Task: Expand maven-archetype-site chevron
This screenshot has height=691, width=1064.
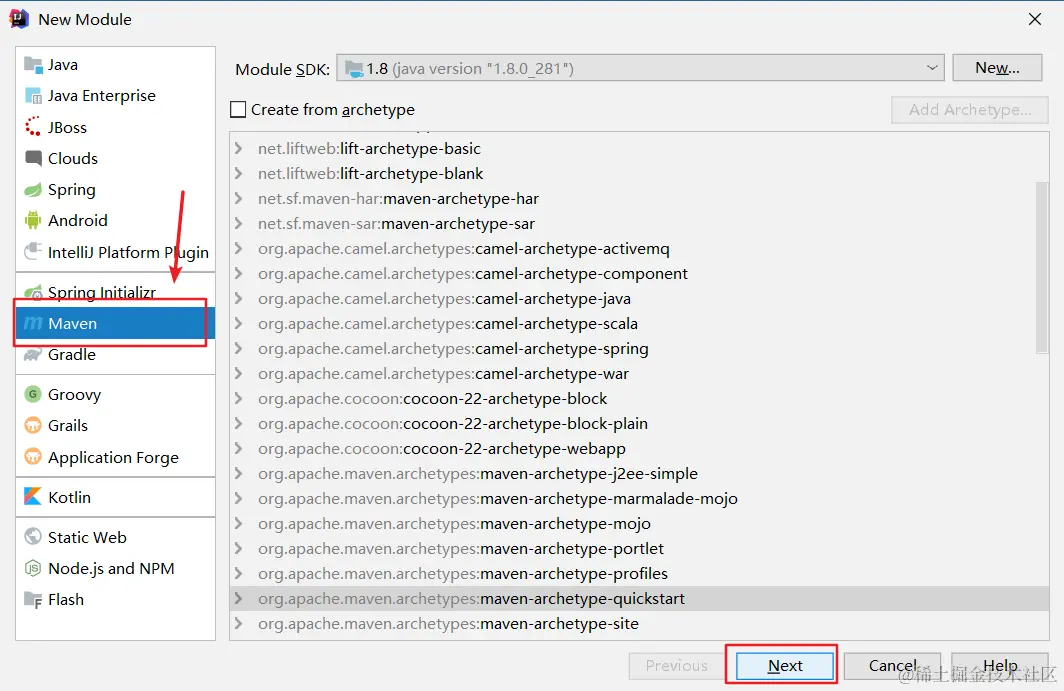Action: pyautogui.click(x=238, y=623)
